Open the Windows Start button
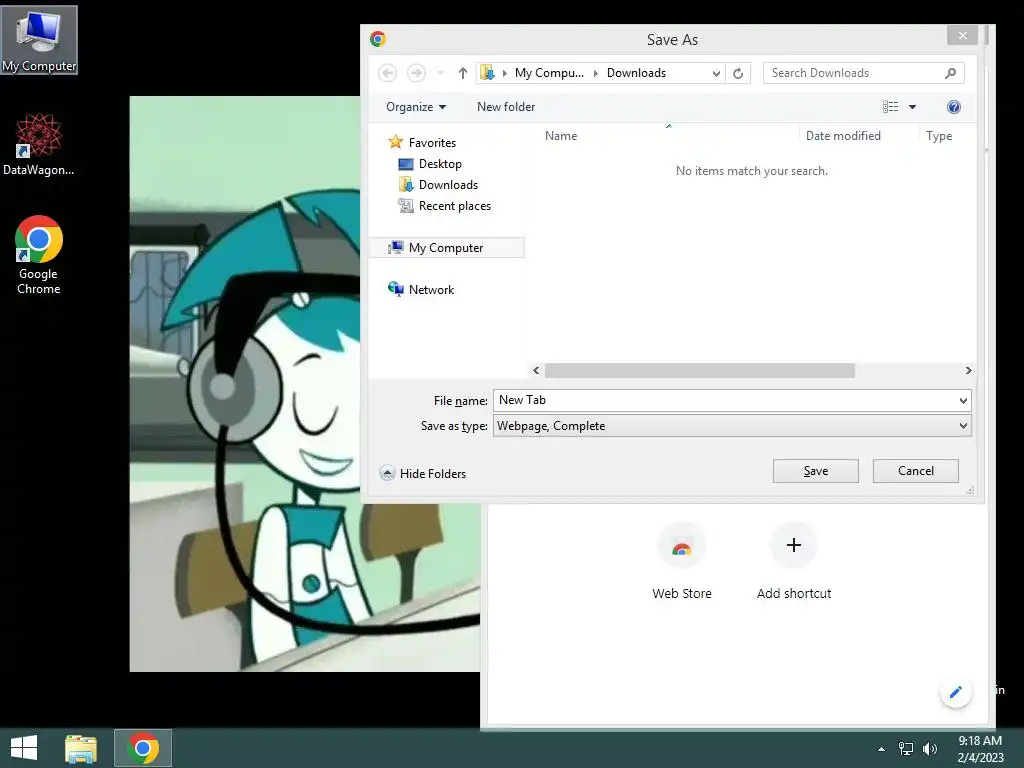Screen dimensions: 1024x768 (24, 748)
